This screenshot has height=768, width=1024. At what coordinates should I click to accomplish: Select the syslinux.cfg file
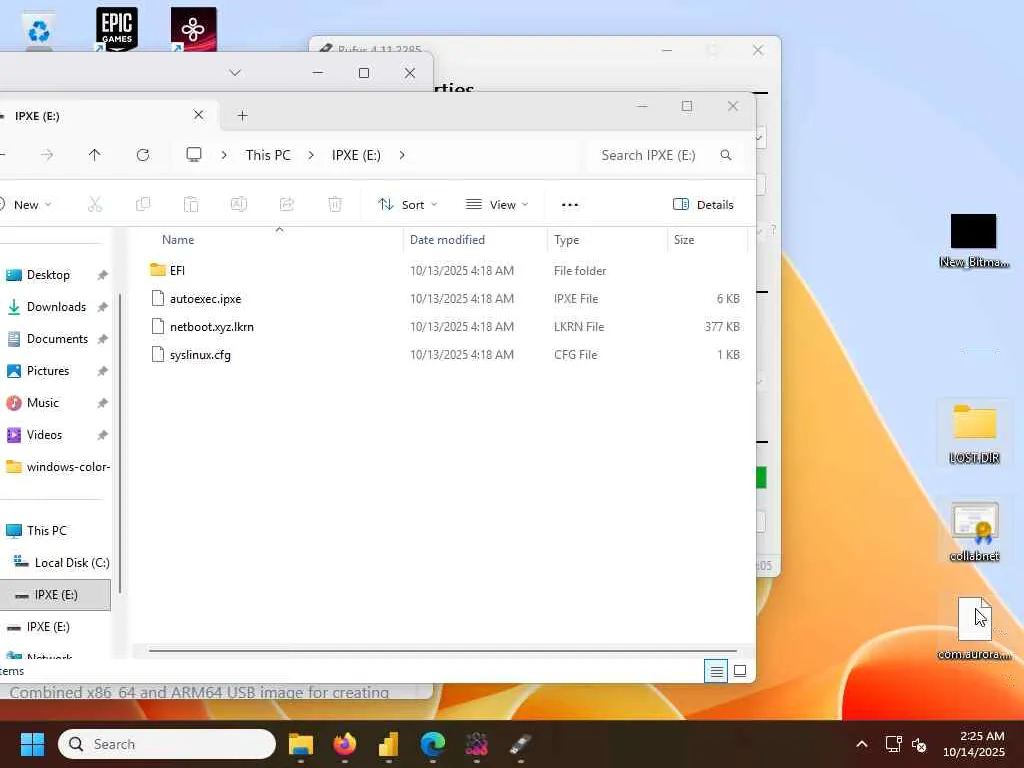click(x=200, y=355)
